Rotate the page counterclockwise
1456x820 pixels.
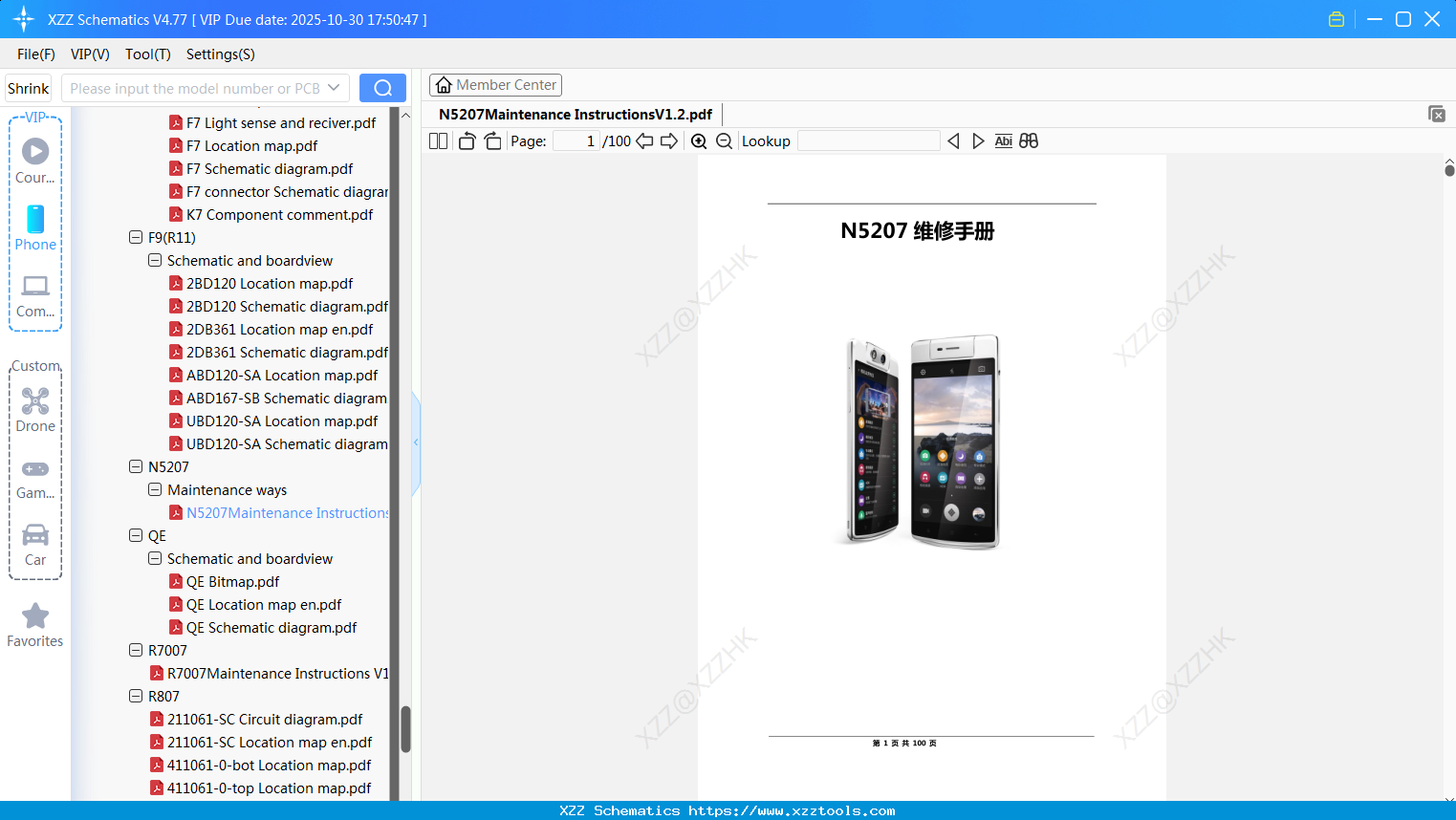pos(467,140)
